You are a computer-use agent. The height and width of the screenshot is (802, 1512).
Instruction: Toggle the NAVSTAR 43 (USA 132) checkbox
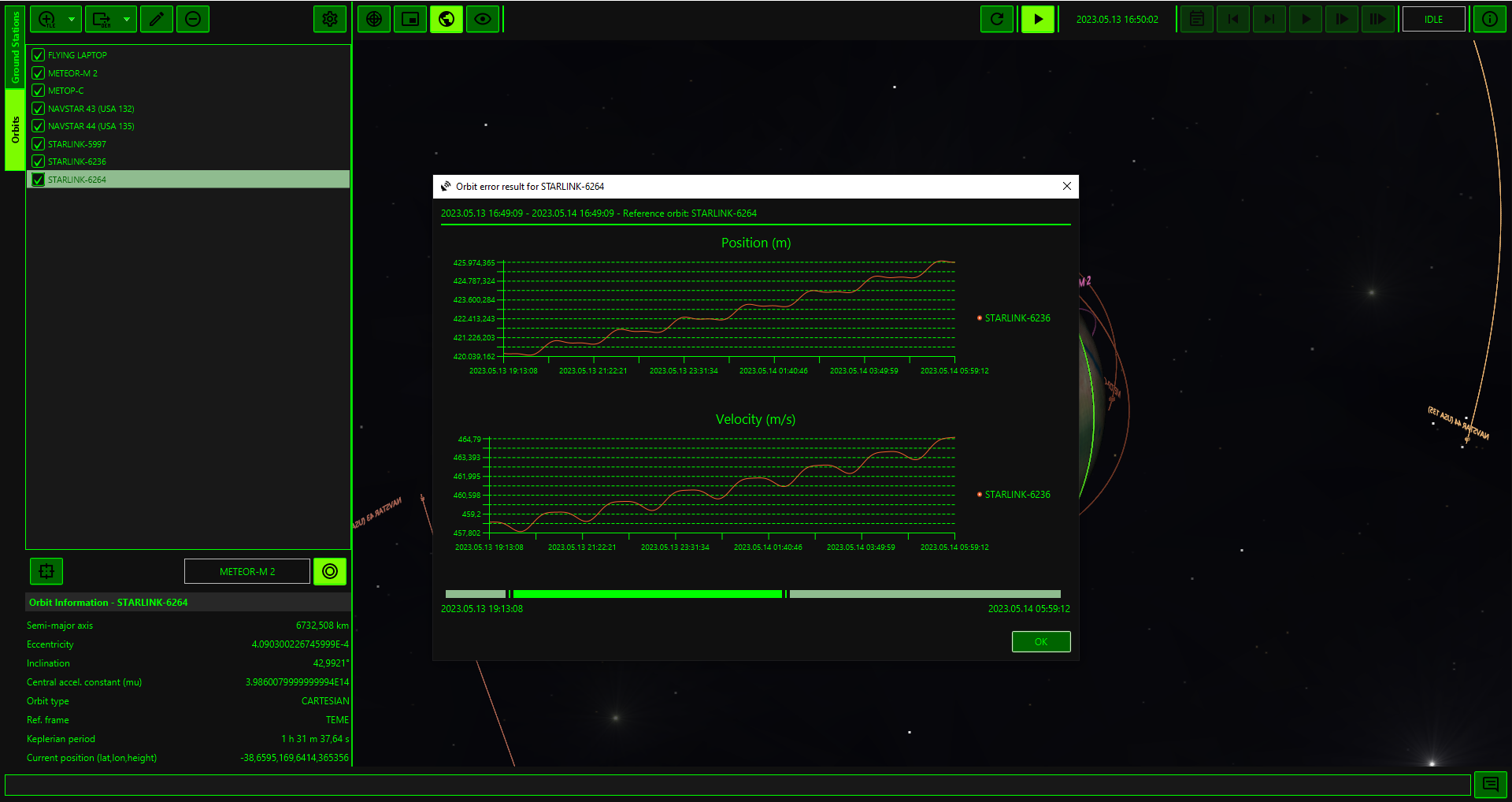(x=38, y=109)
